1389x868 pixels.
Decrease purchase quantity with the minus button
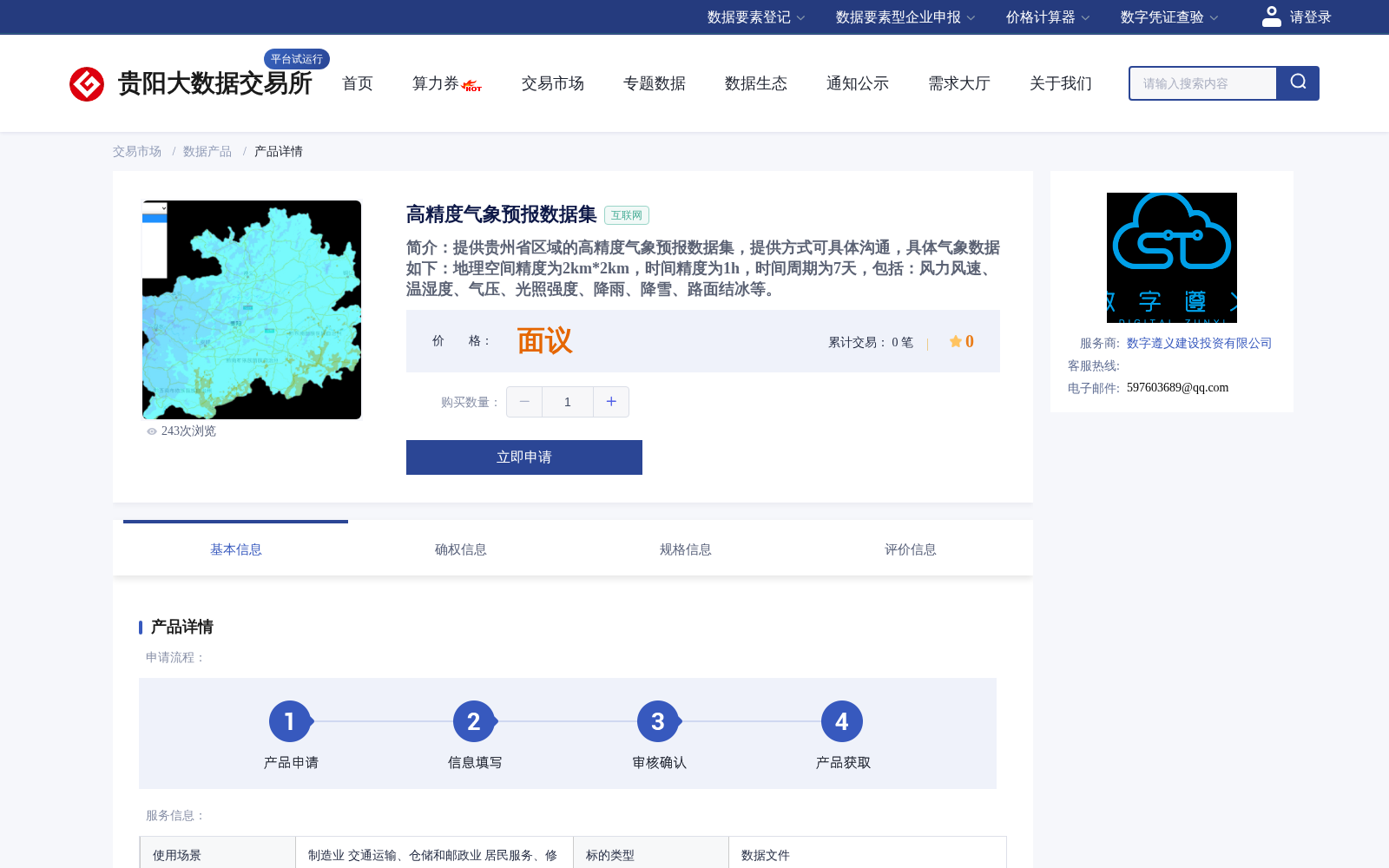(524, 402)
